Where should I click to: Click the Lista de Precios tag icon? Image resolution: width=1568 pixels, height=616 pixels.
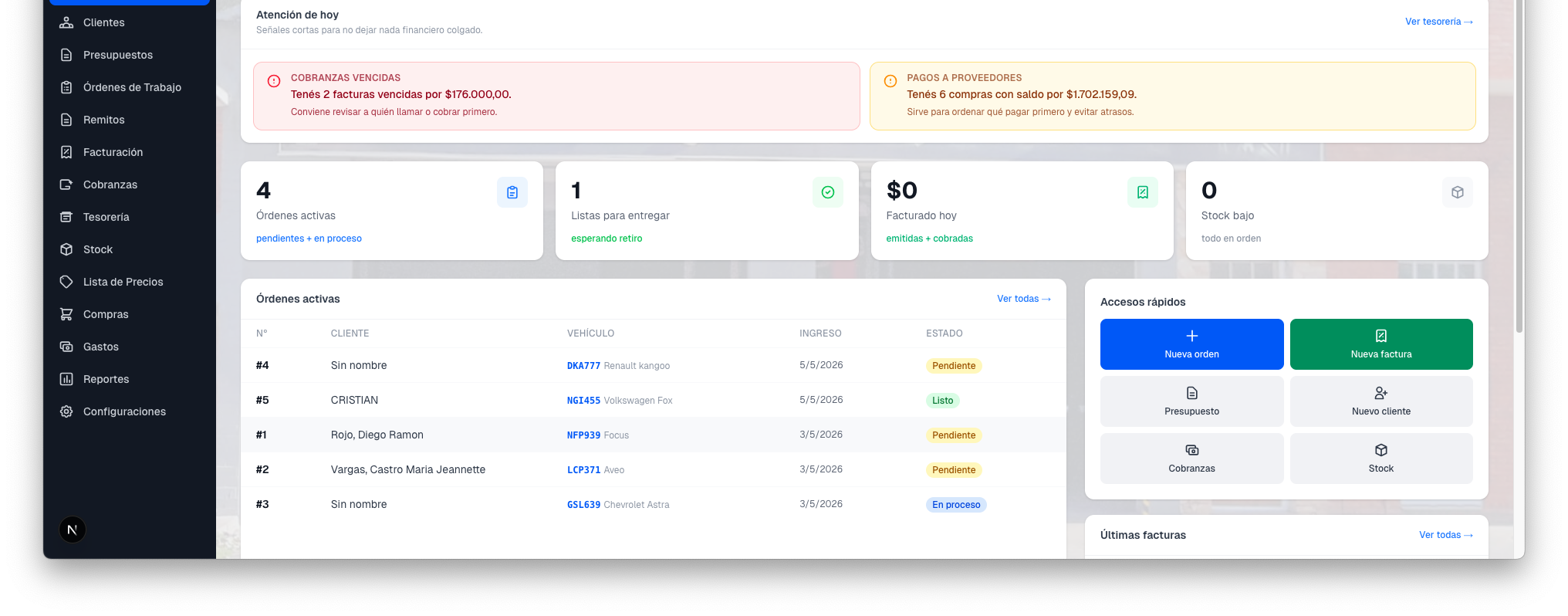click(66, 282)
